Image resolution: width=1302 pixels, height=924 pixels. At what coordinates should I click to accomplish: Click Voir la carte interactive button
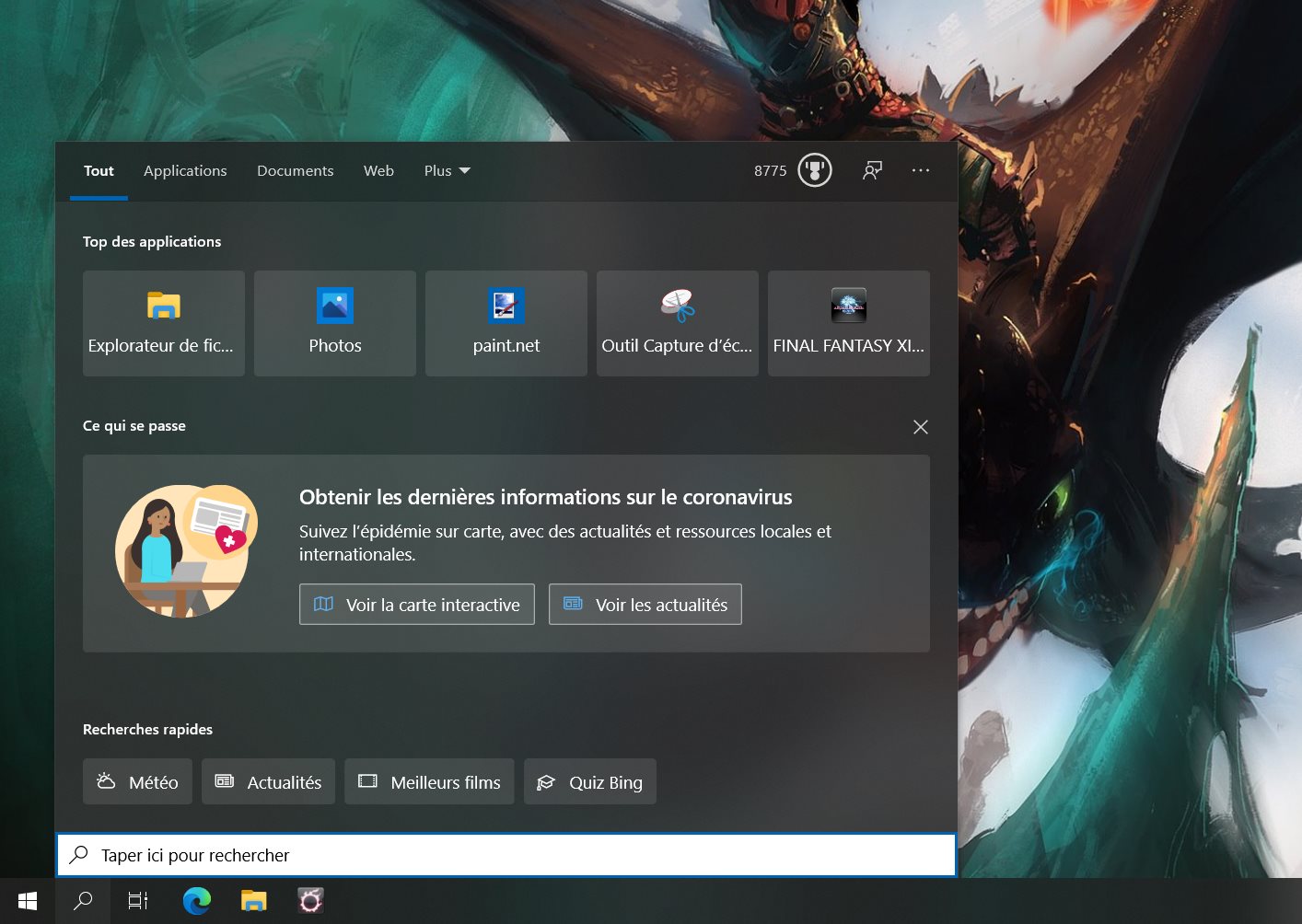[417, 605]
